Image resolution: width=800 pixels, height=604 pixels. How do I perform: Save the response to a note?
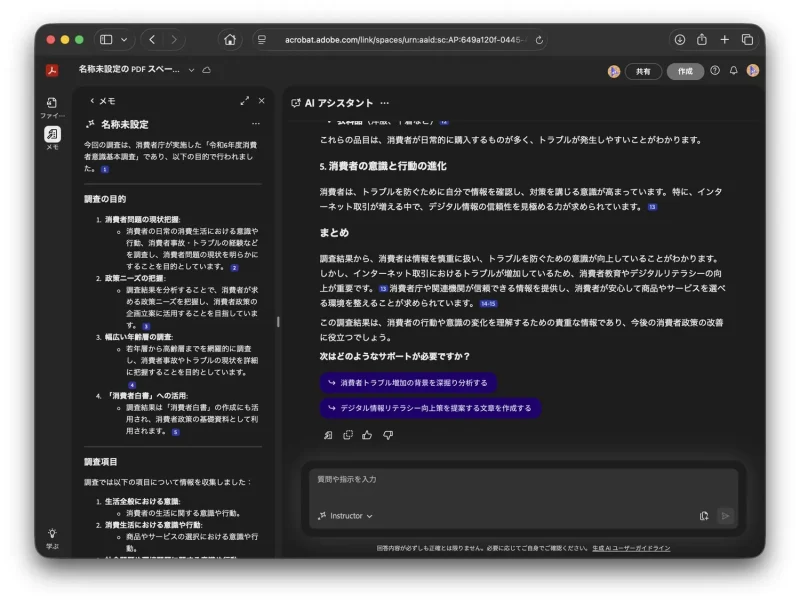click(x=328, y=435)
